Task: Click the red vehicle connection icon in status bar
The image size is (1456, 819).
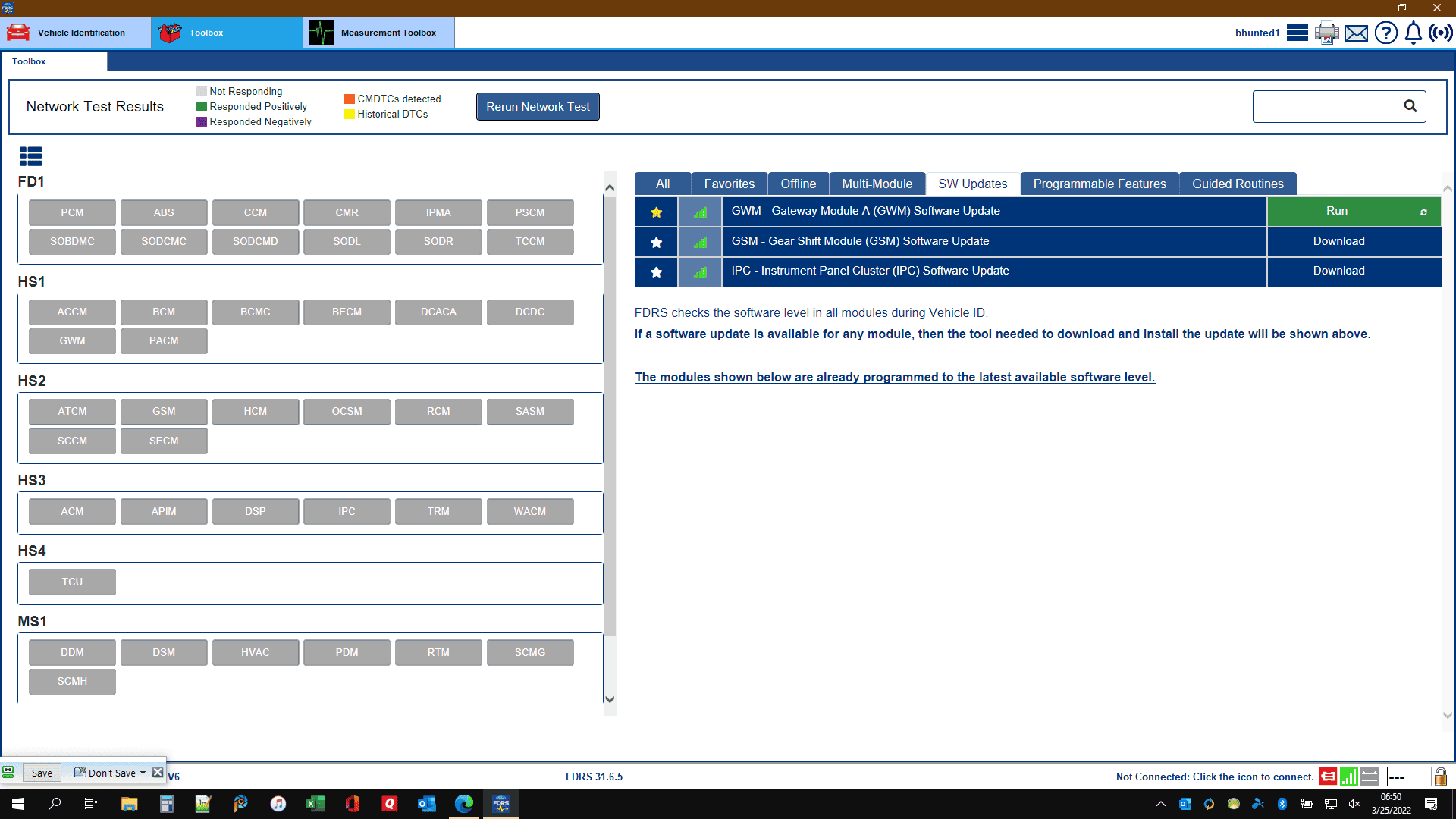Action: 1329,777
